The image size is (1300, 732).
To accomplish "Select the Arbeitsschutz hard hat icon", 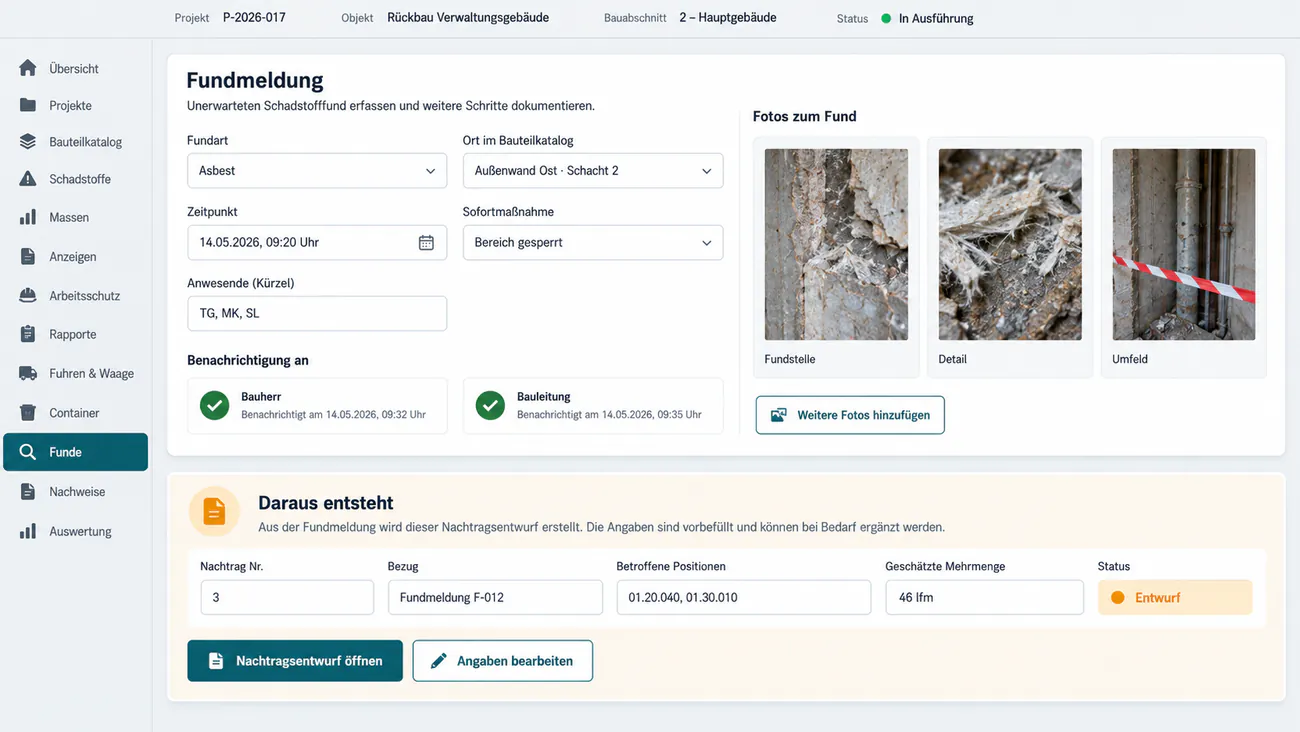I will pyautogui.click(x=28, y=296).
